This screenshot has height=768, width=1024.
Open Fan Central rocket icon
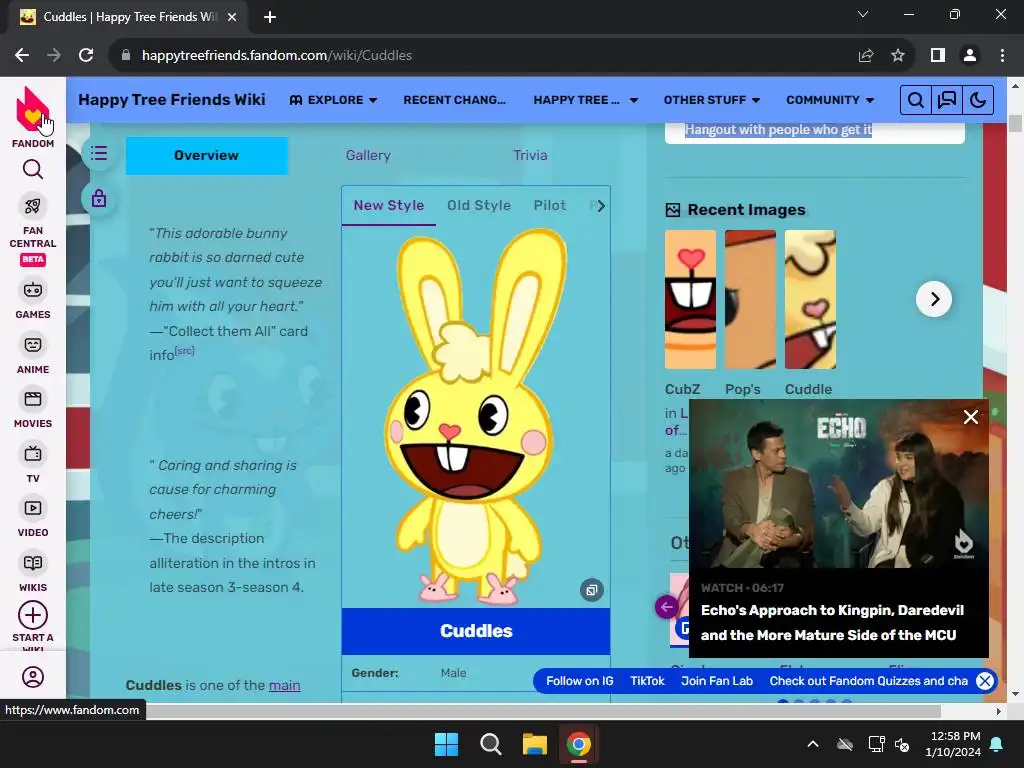33,206
